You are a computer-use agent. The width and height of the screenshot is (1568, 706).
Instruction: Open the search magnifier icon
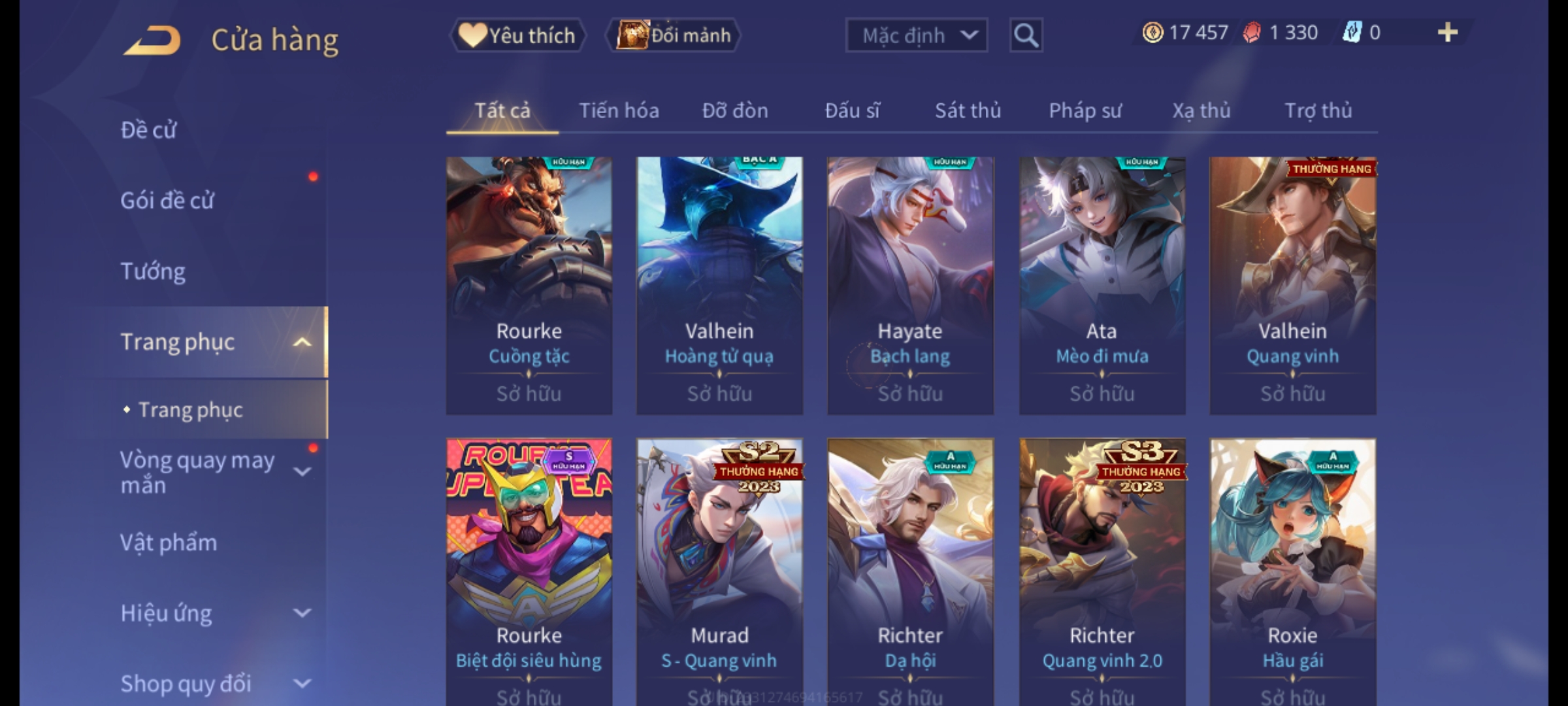1026,35
